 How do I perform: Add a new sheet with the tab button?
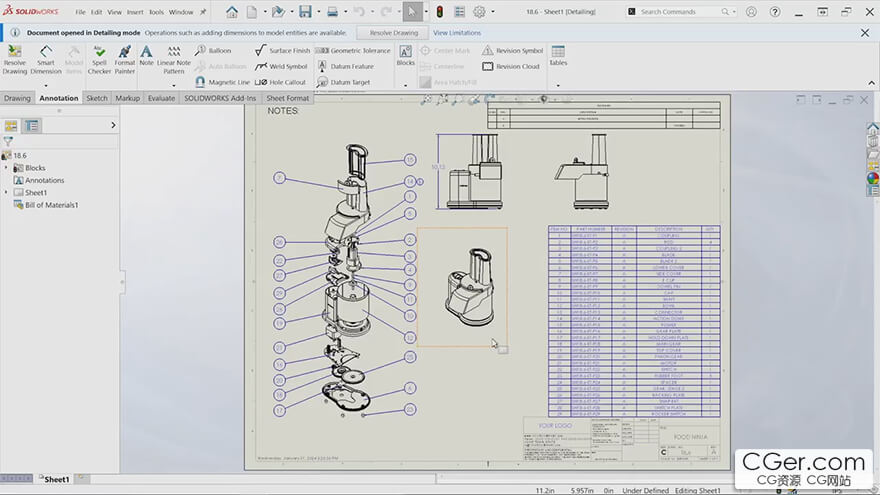click(x=81, y=478)
